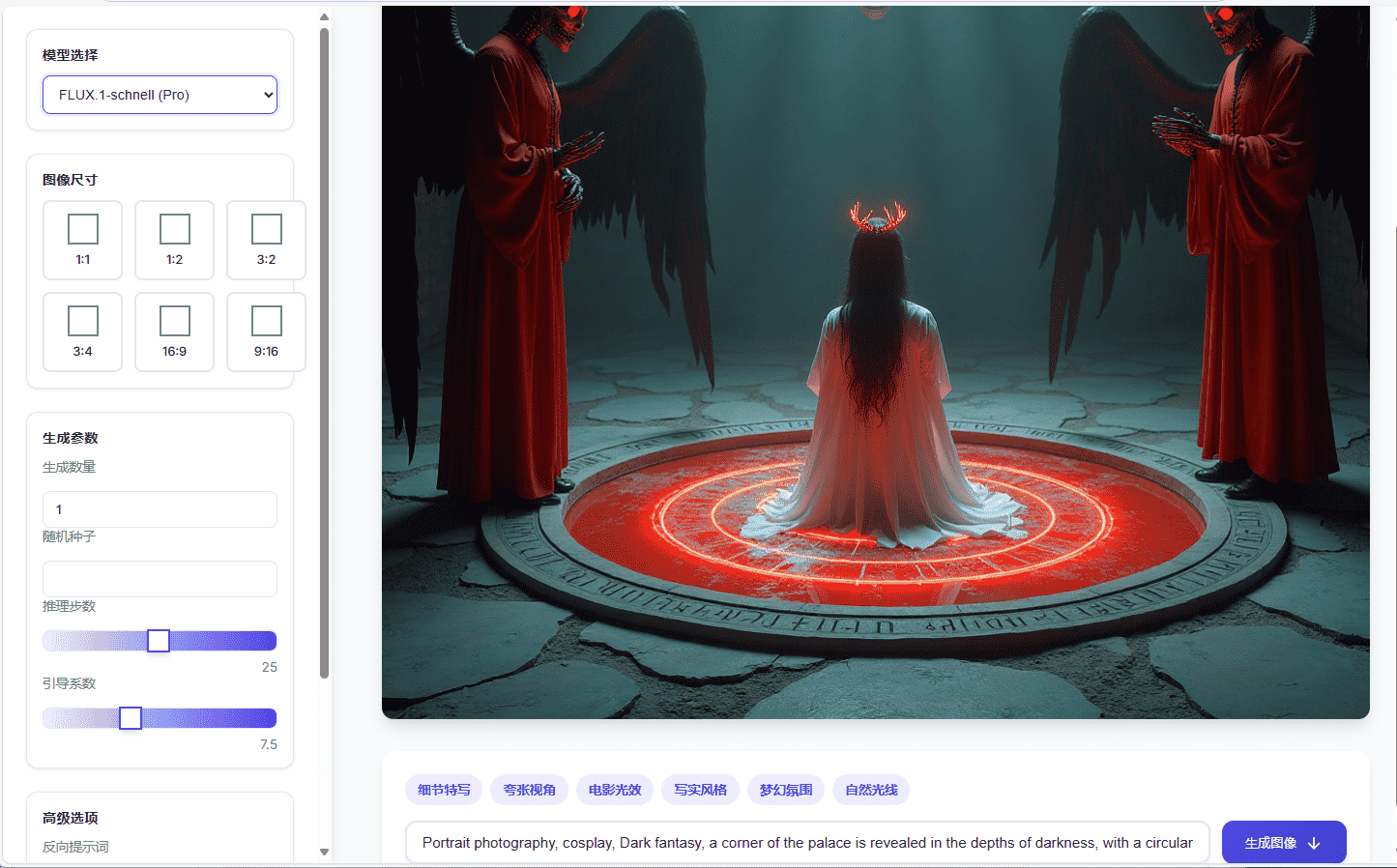Click the 25 steps value text

[269, 667]
